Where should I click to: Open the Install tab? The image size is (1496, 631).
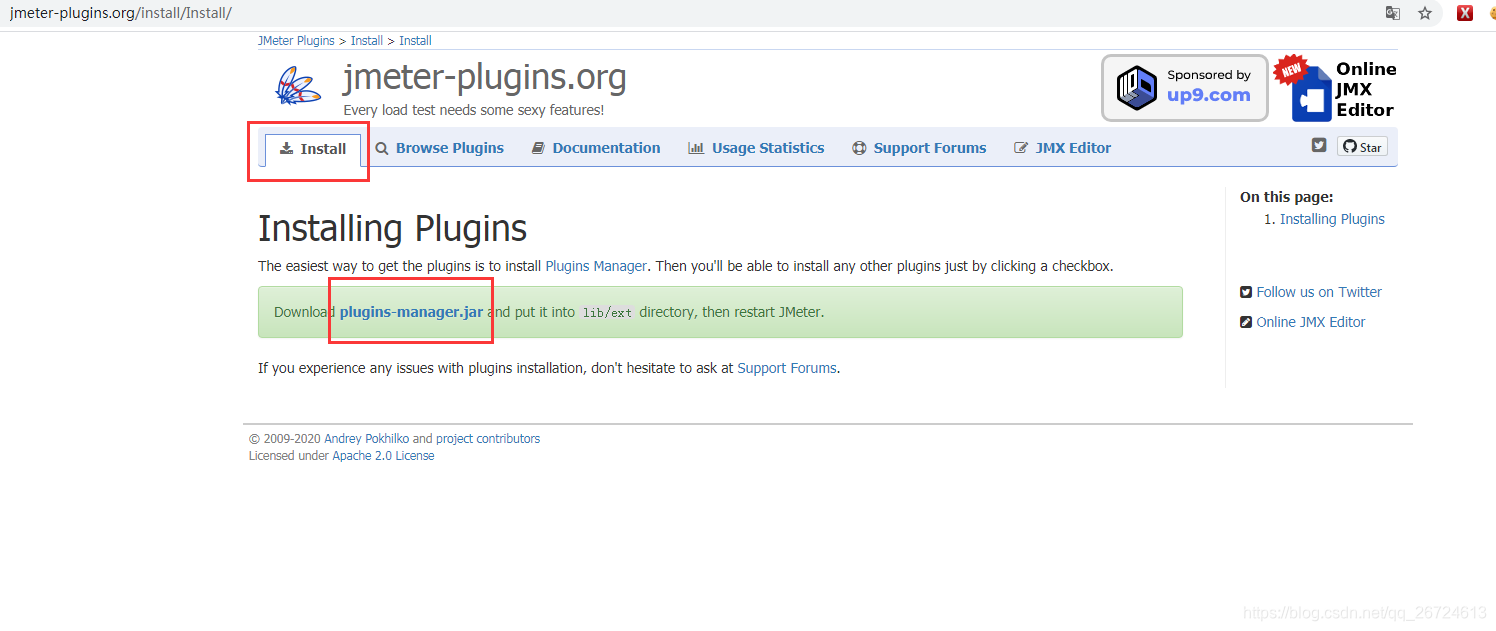(x=313, y=149)
